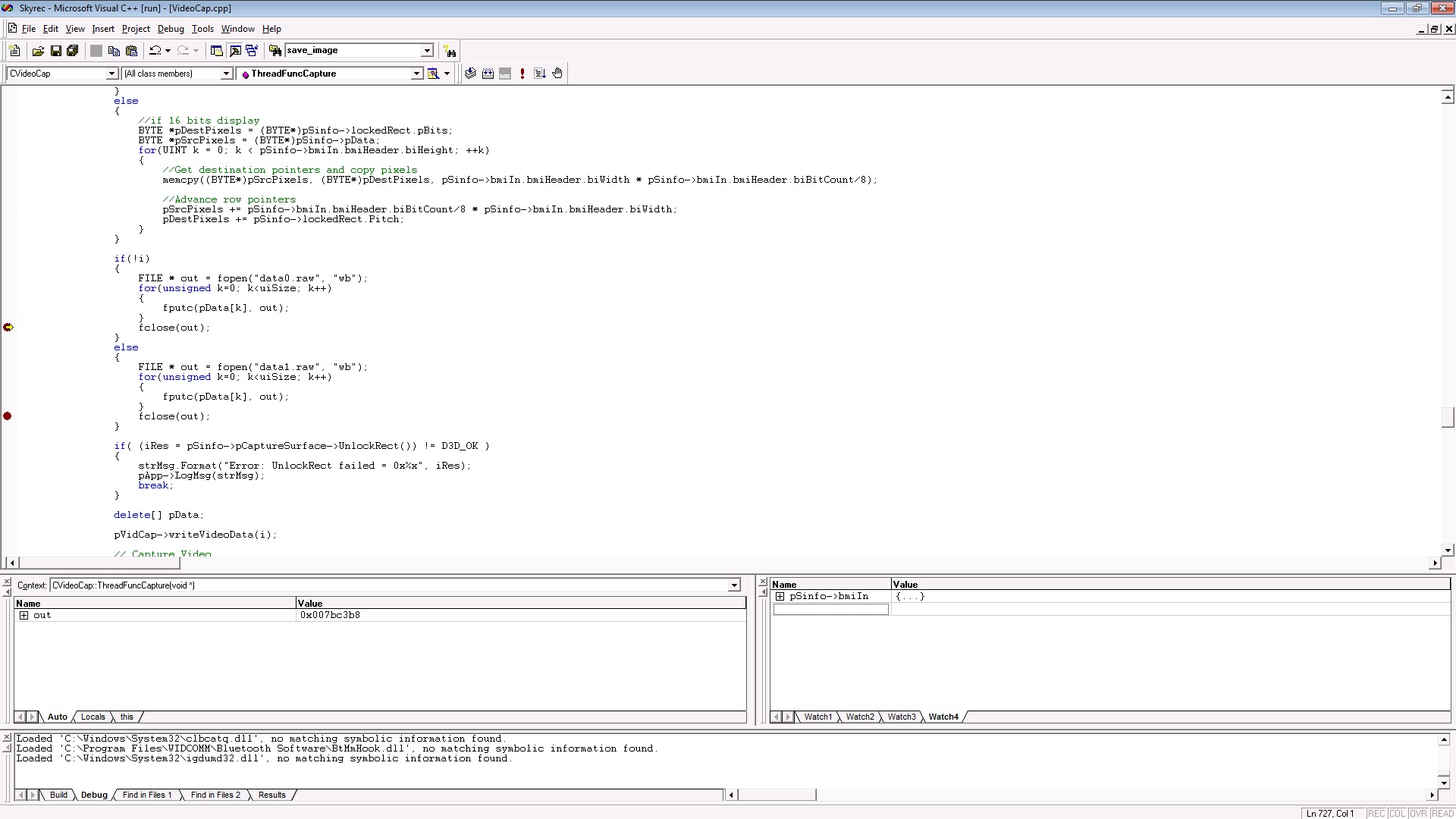
Task: Save the current file
Action: pos(55,51)
